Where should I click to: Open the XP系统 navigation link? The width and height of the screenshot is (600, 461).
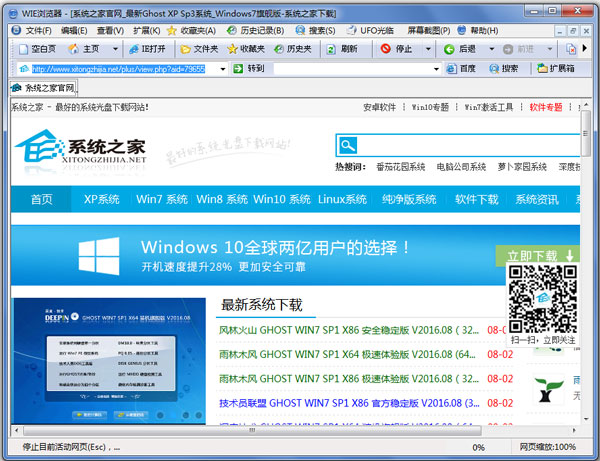(102, 199)
